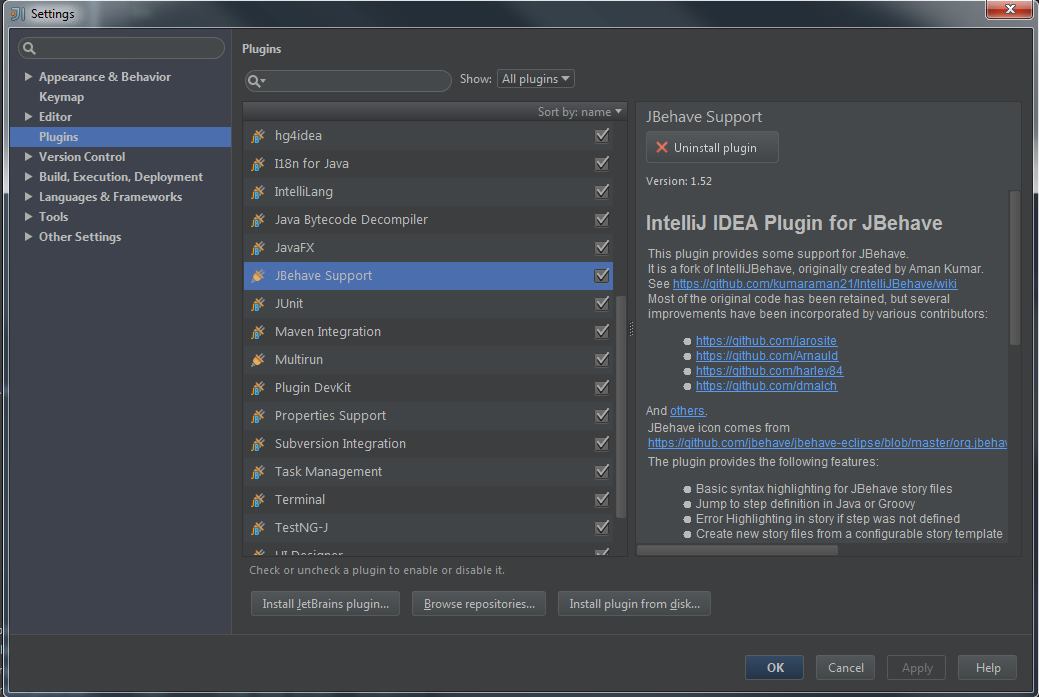The height and width of the screenshot is (697, 1039).
Task: Toggle the Multirun plugin checkbox
Action: [602, 359]
